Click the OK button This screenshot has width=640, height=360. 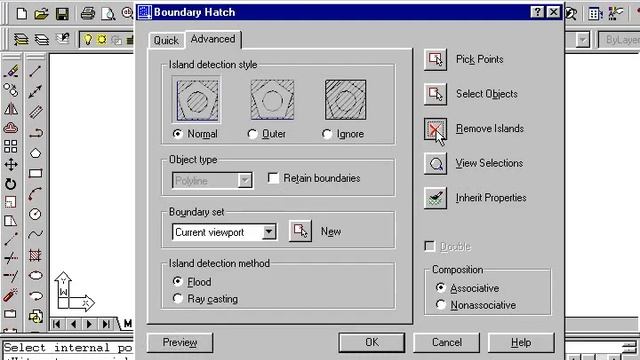coord(372,342)
